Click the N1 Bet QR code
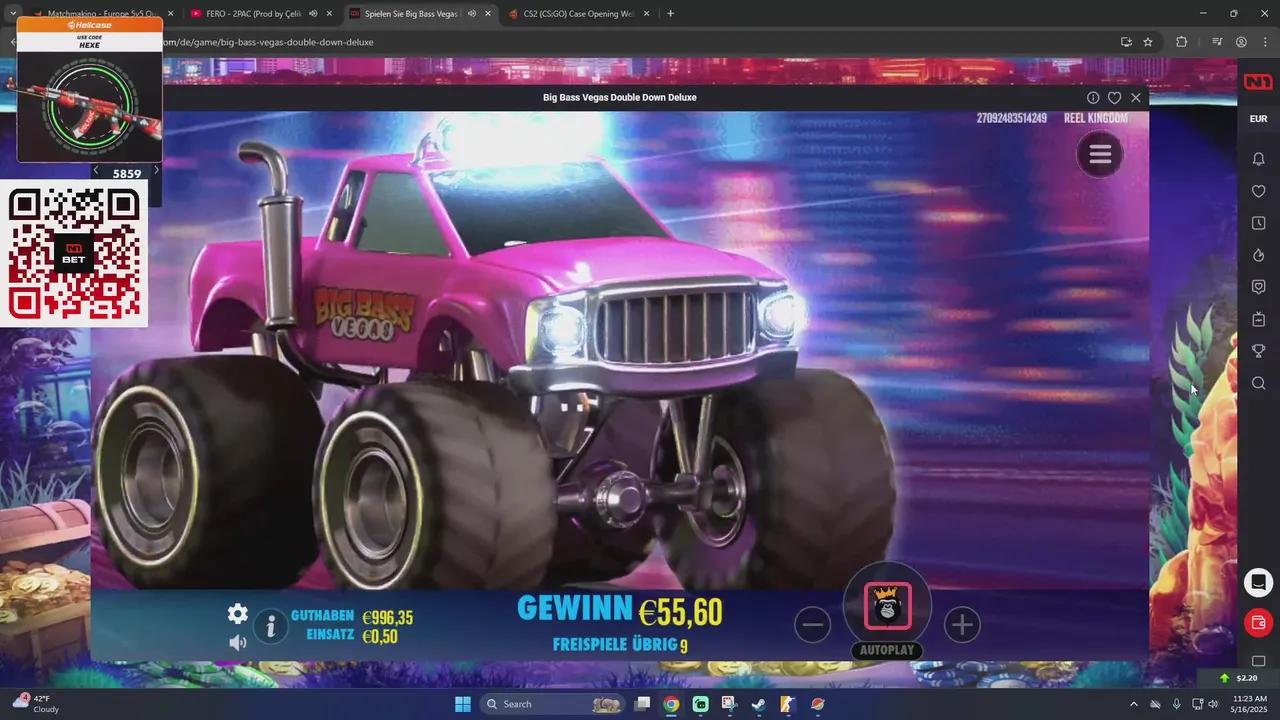This screenshot has width=1280, height=720. (x=74, y=253)
